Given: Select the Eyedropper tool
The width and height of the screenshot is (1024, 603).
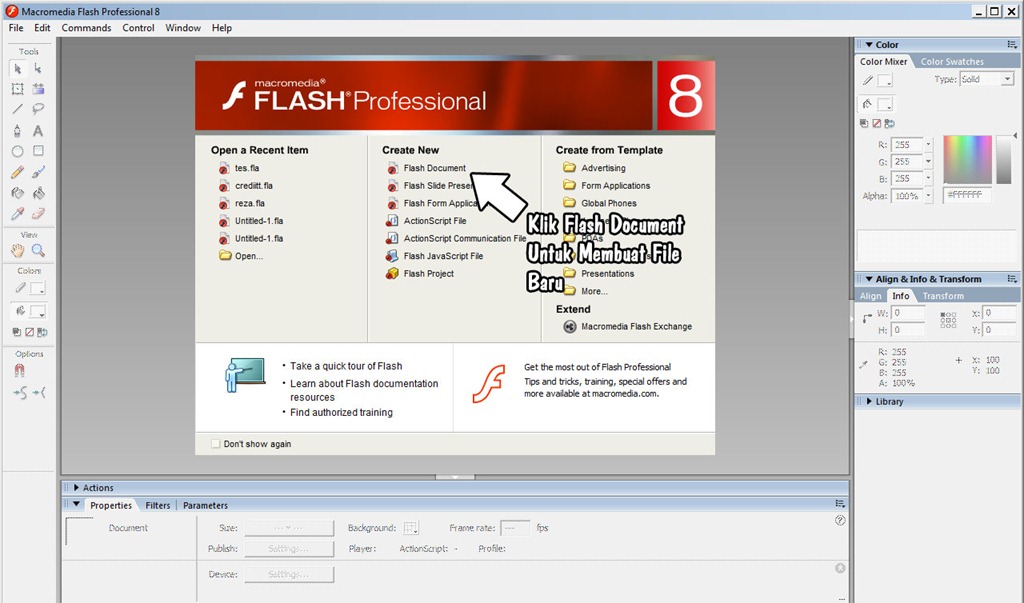Looking at the screenshot, I should [18, 214].
